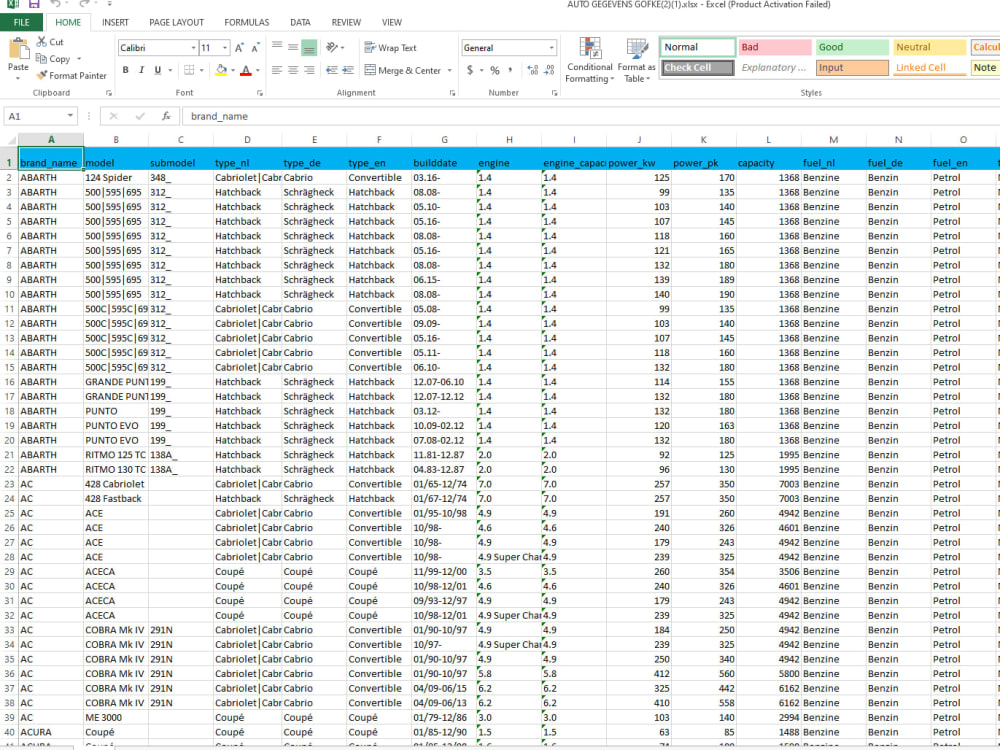Switch to the DATA tab
Image resolution: width=1000 pixels, height=750 pixels.
[x=300, y=22]
